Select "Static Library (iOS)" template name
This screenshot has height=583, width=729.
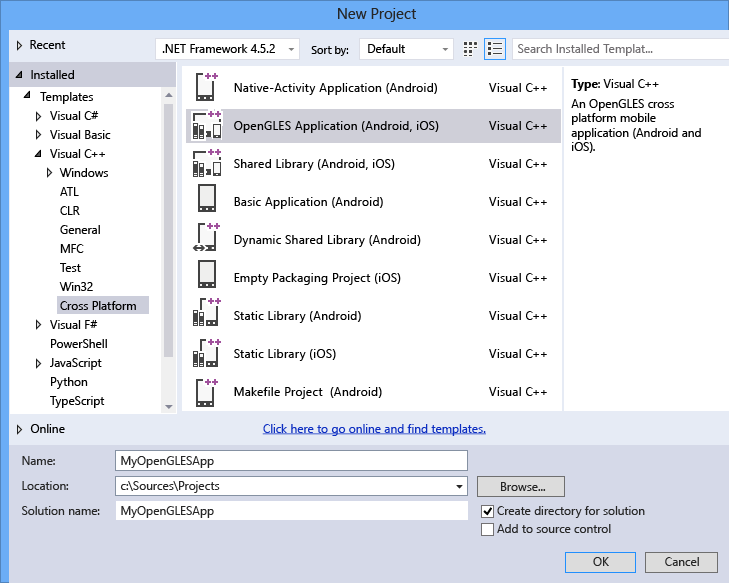[x=285, y=354]
